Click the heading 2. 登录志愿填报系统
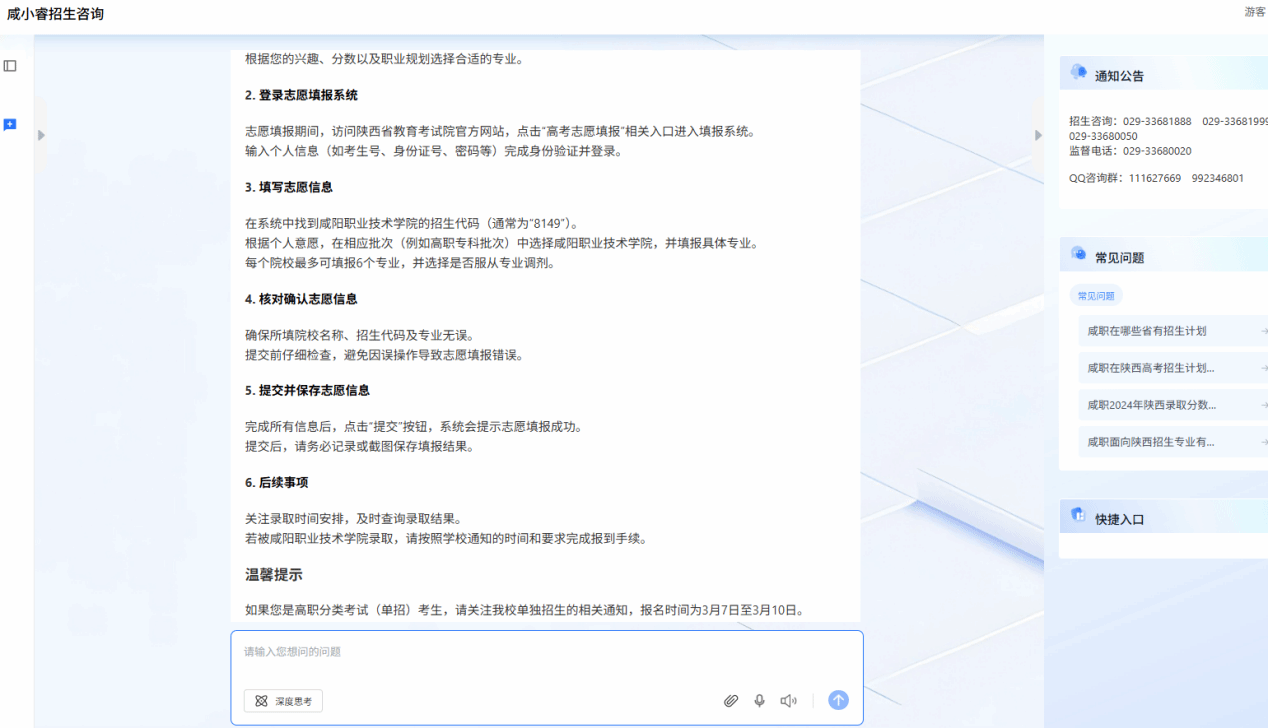The image size is (1268, 728). click(301, 95)
